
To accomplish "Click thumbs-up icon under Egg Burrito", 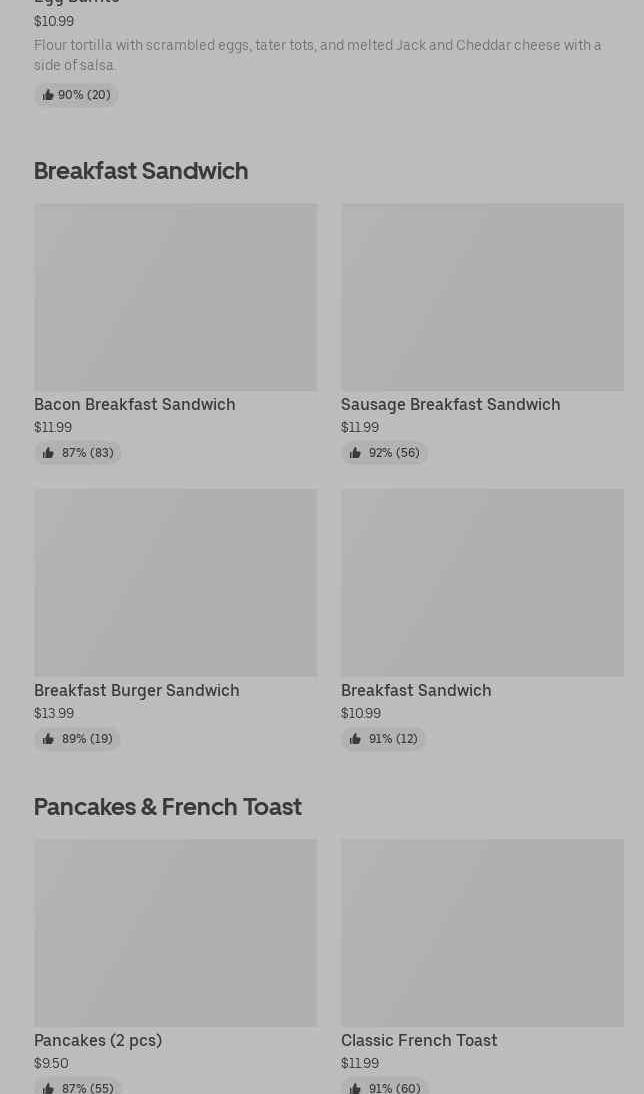I will coord(47,95).
